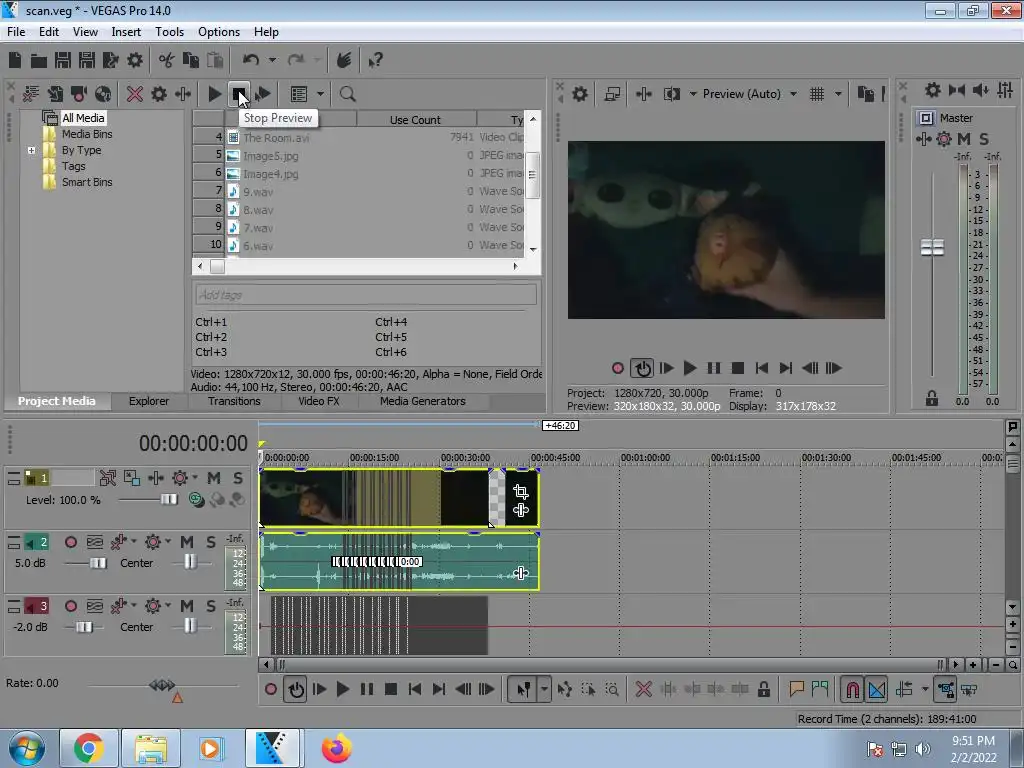The height and width of the screenshot is (768, 1024).
Task: Start the media preview in Project Media
Action: (x=214, y=94)
